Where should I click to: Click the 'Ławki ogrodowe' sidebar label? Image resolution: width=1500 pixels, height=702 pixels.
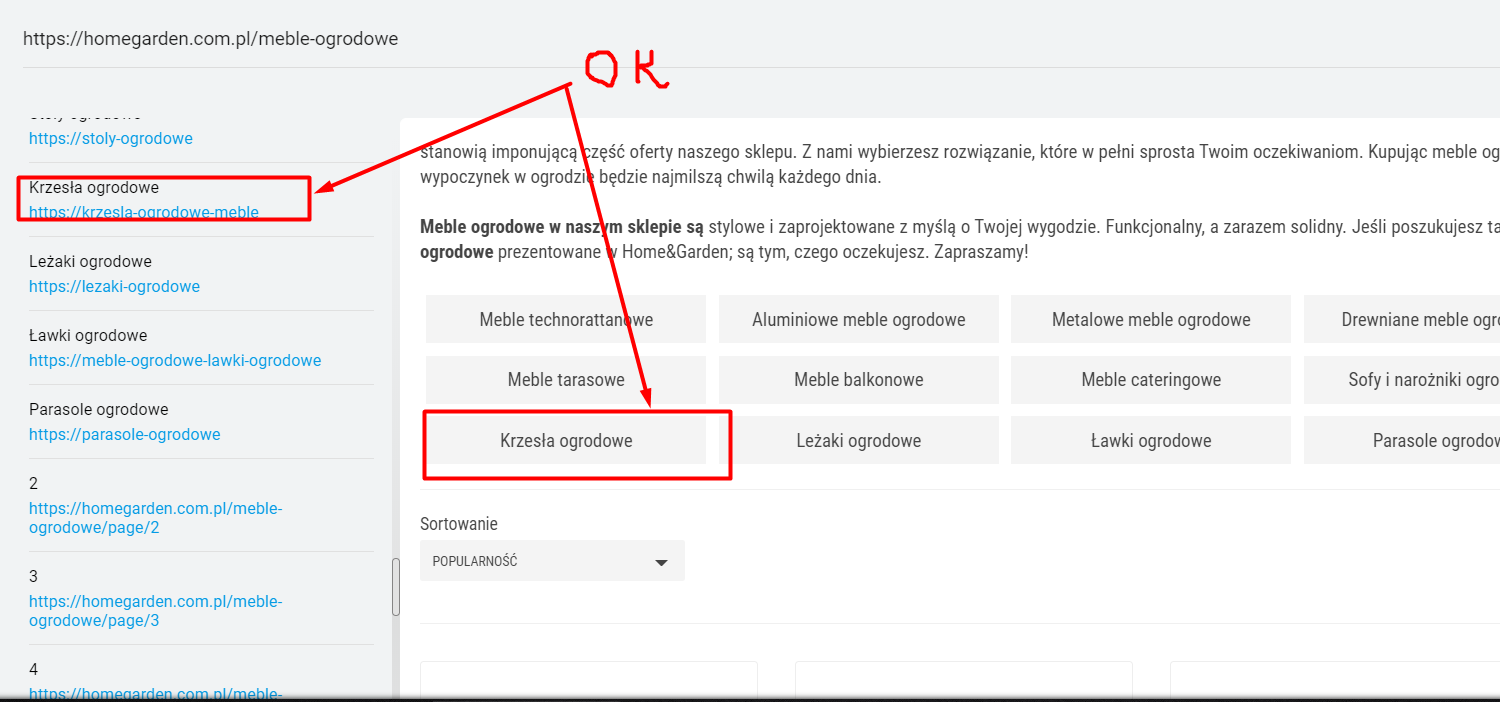coord(88,335)
